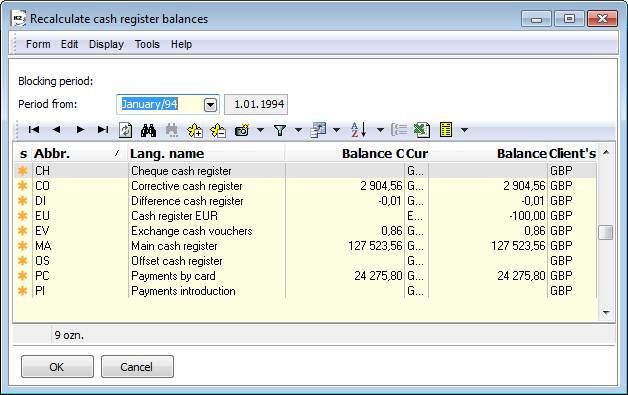
Task: Expand the dropdown next to the report icon
Action: [x=464, y=130]
